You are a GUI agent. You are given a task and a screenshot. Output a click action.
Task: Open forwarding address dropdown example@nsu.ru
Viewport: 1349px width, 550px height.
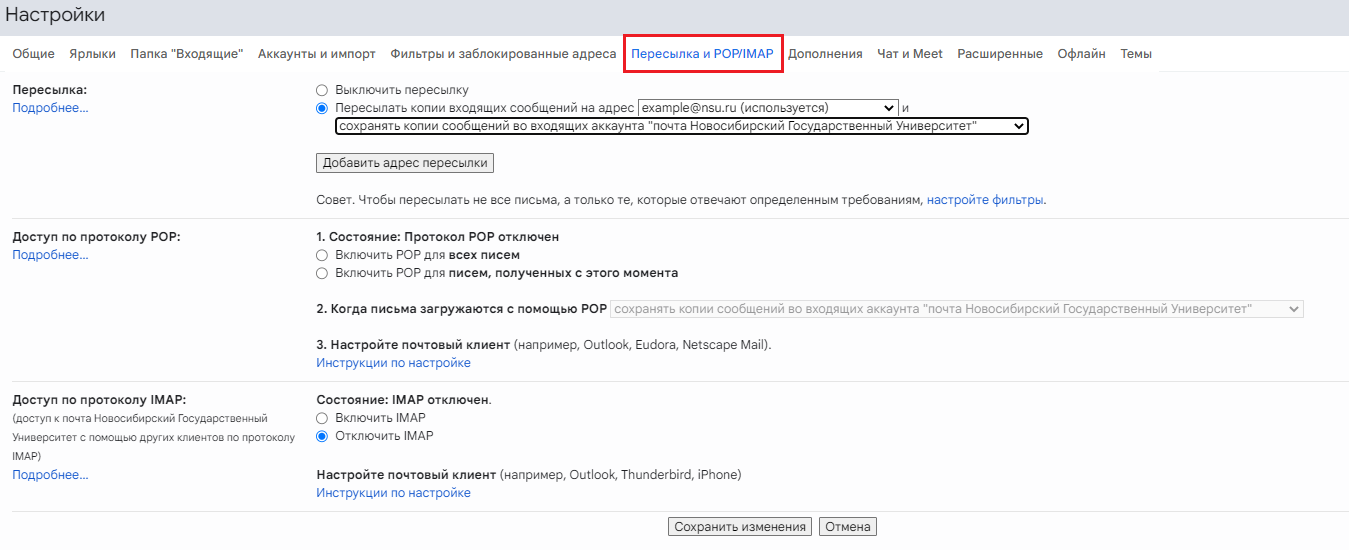768,108
